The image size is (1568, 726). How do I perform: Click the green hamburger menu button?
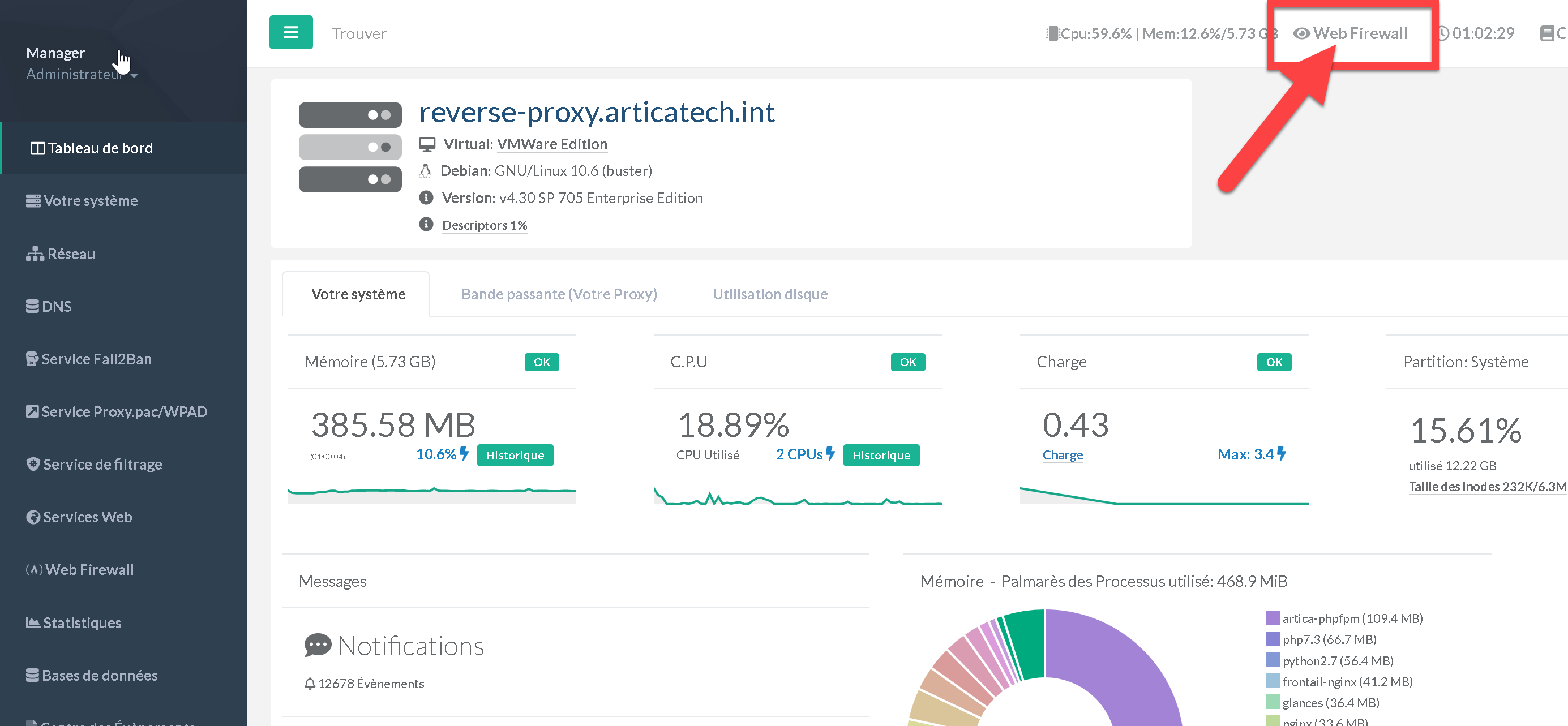pos(290,32)
